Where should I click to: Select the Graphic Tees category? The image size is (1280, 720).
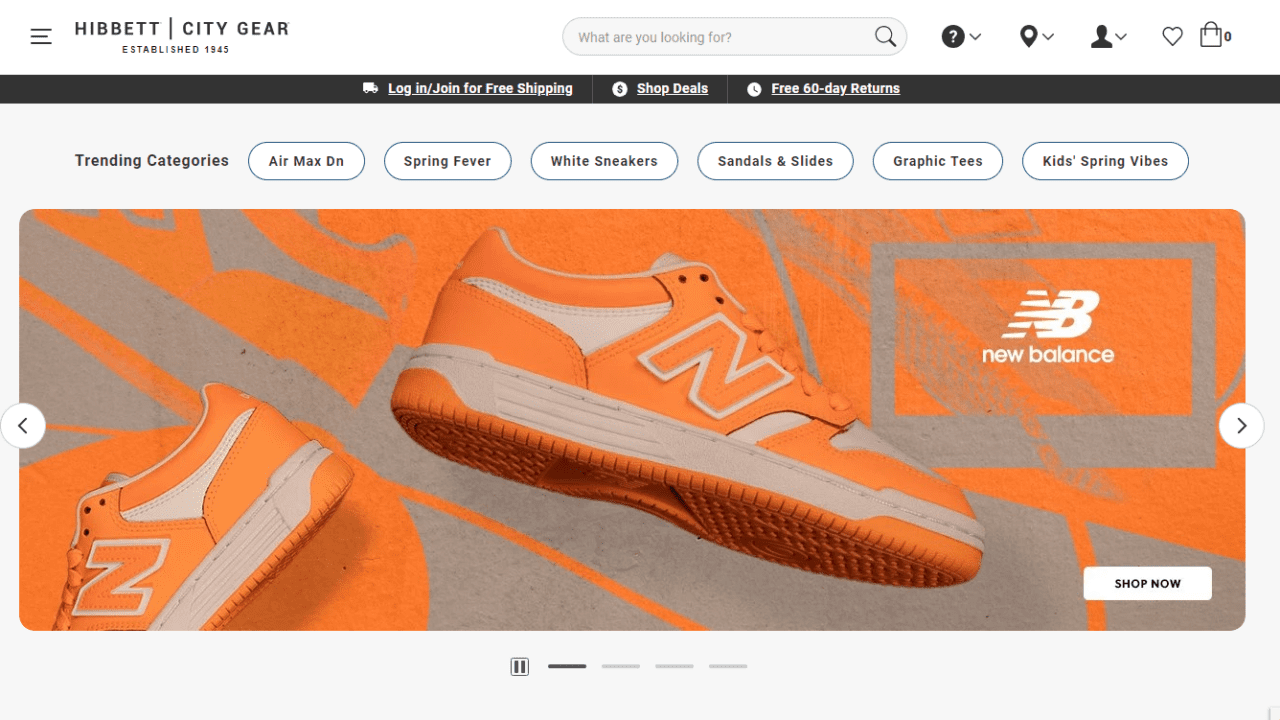click(x=937, y=160)
